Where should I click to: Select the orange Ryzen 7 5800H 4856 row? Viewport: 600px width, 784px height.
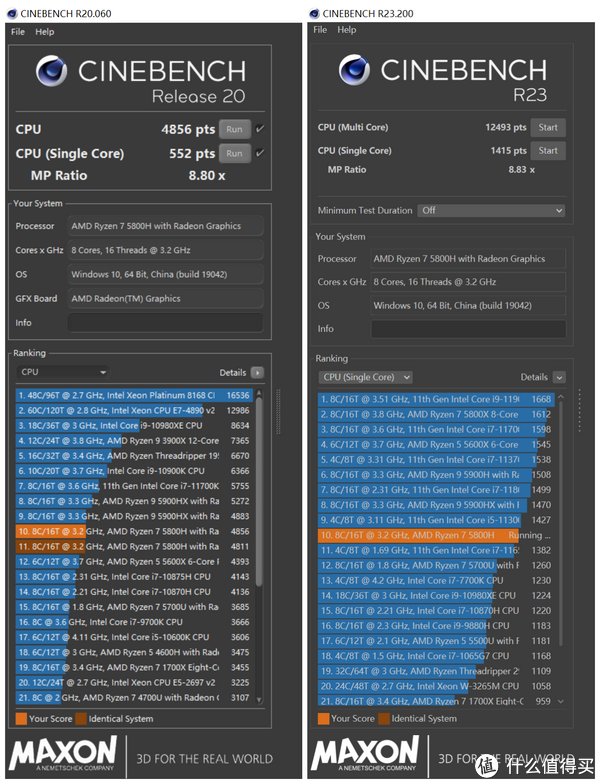tap(134, 532)
